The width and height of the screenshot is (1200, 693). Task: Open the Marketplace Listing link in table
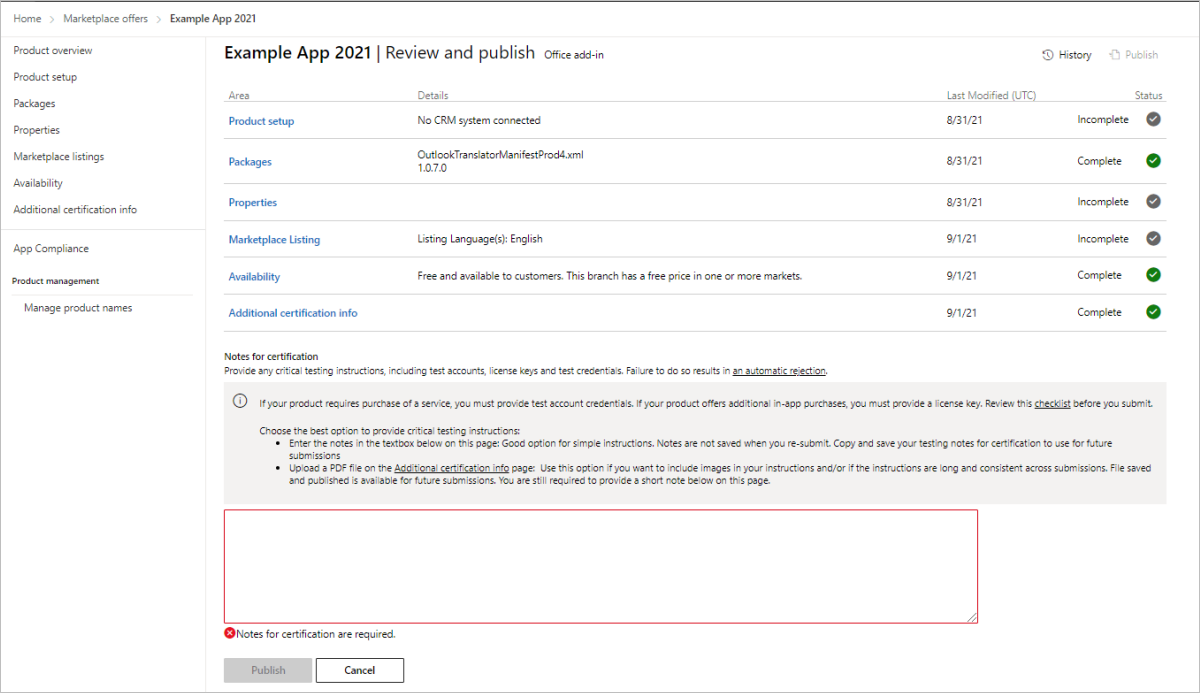(x=274, y=240)
